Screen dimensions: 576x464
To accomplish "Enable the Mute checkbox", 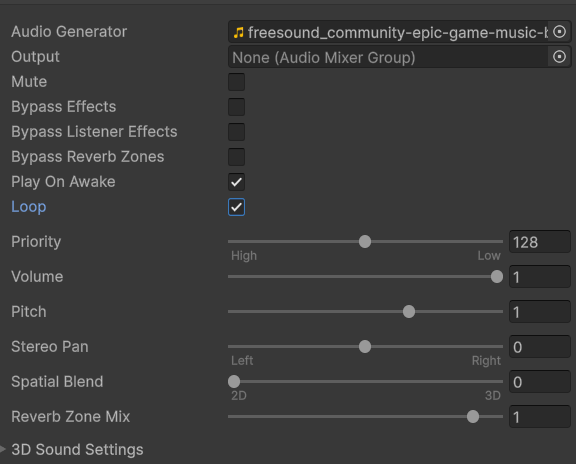I will pyautogui.click(x=236, y=82).
